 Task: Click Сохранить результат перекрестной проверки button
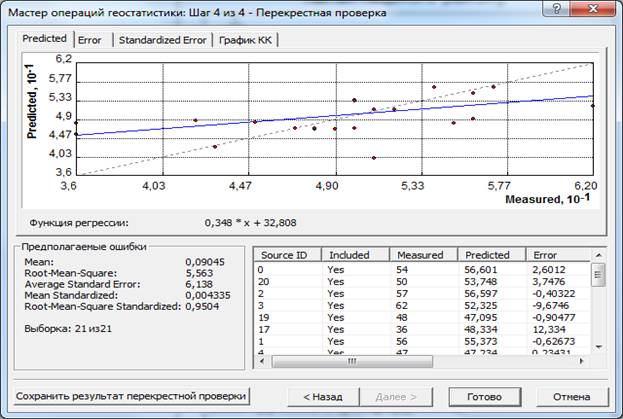(131, 396)
